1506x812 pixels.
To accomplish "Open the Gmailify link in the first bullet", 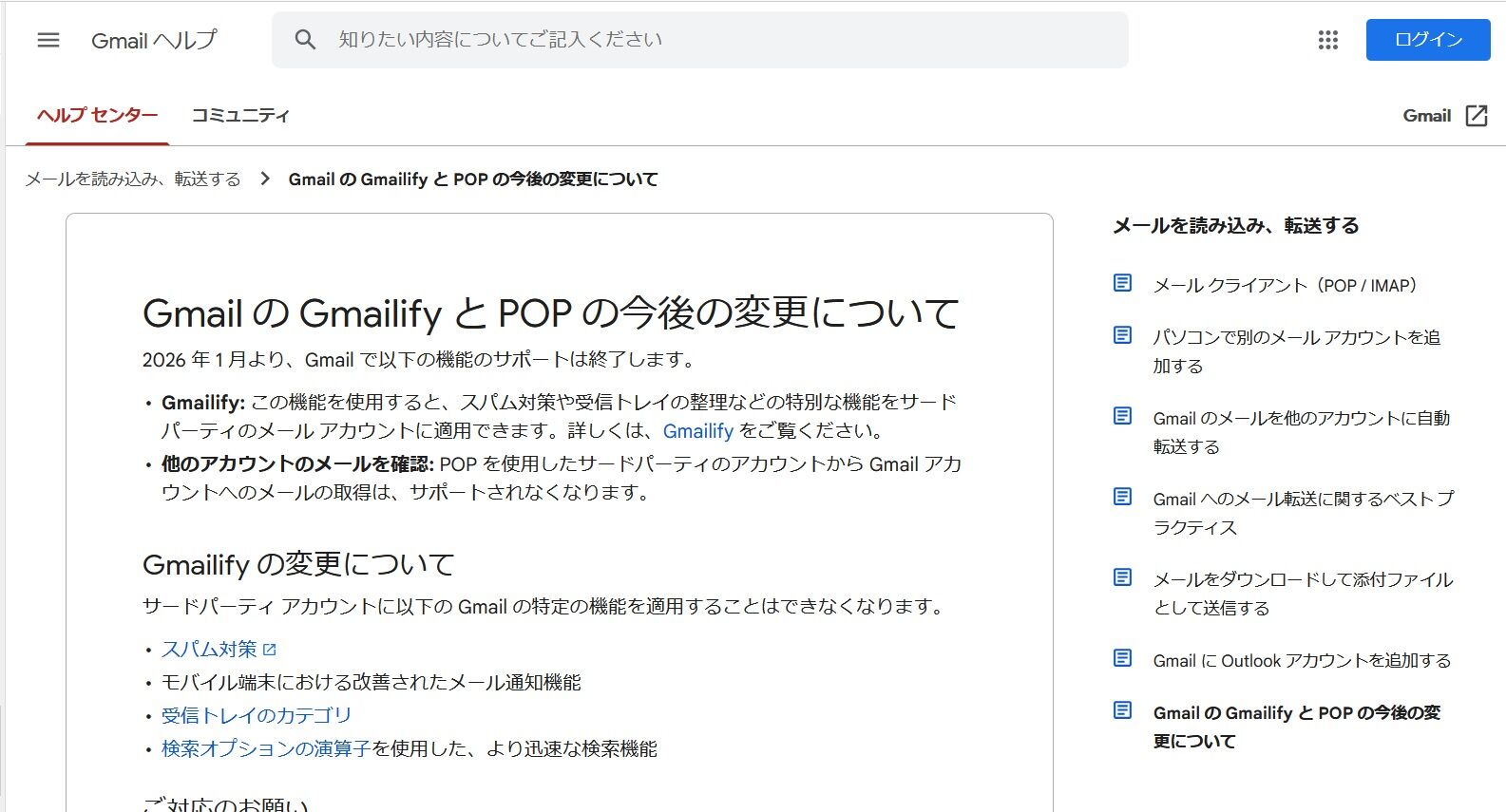I will tap(698, 431).
